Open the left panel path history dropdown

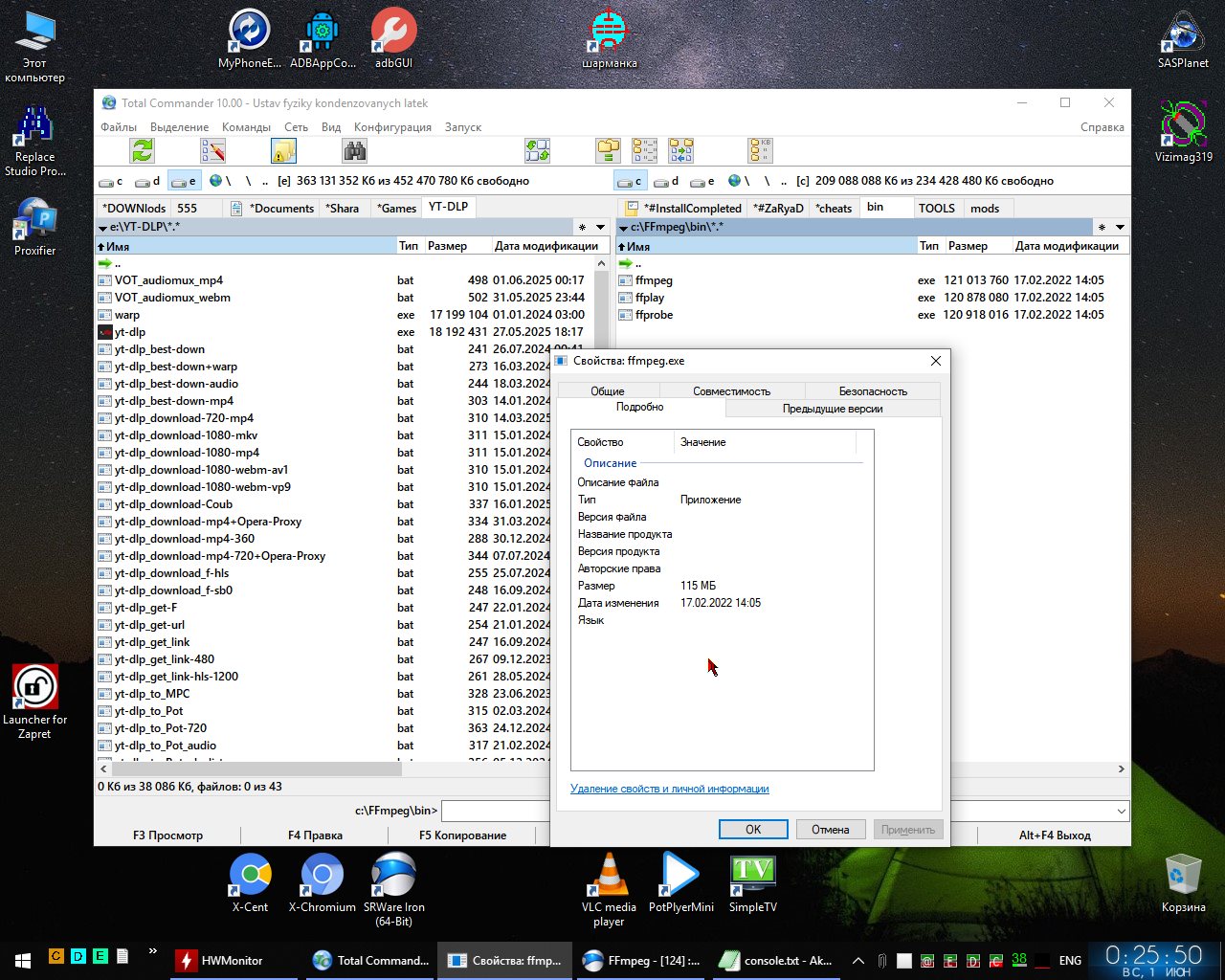tap(601, 228)
